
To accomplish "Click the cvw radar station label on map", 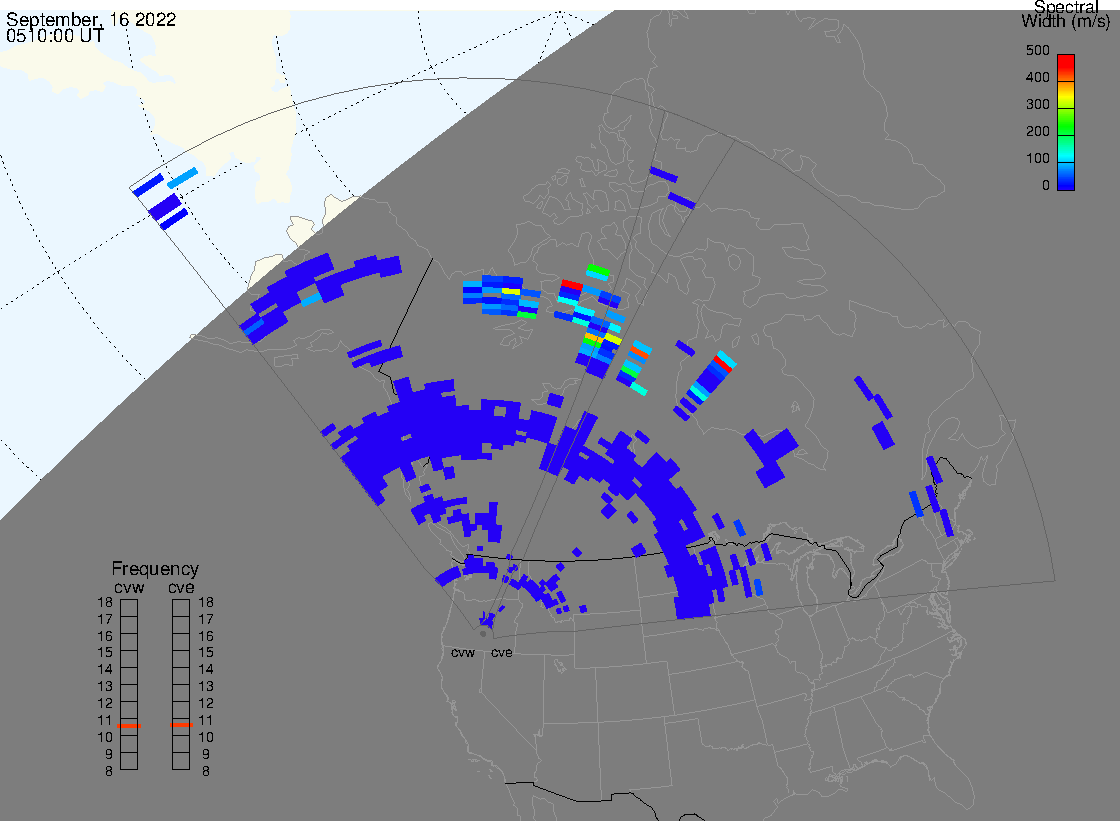I will [463, 653].
